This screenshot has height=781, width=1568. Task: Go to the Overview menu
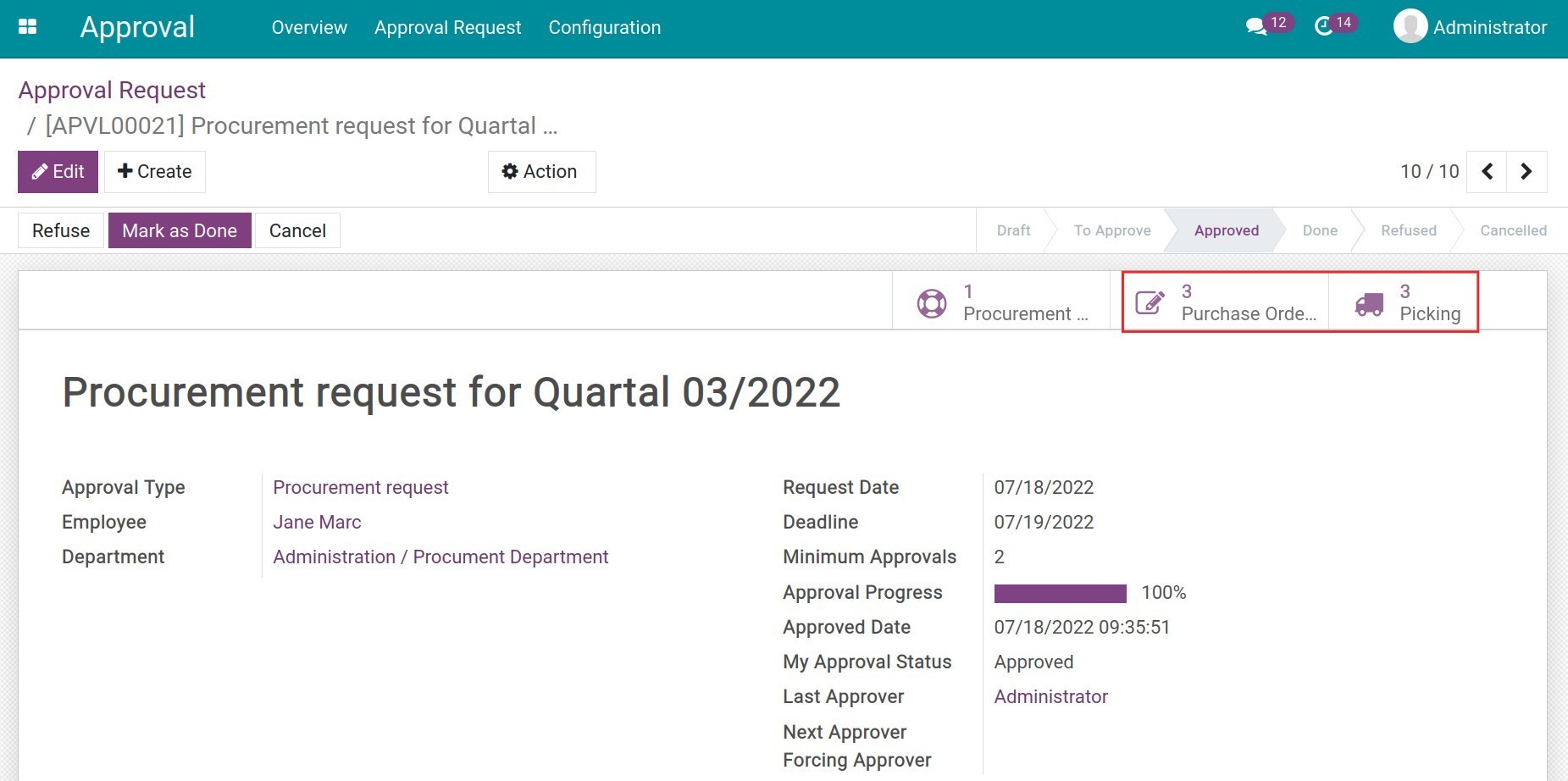click(x=309, y=28)
